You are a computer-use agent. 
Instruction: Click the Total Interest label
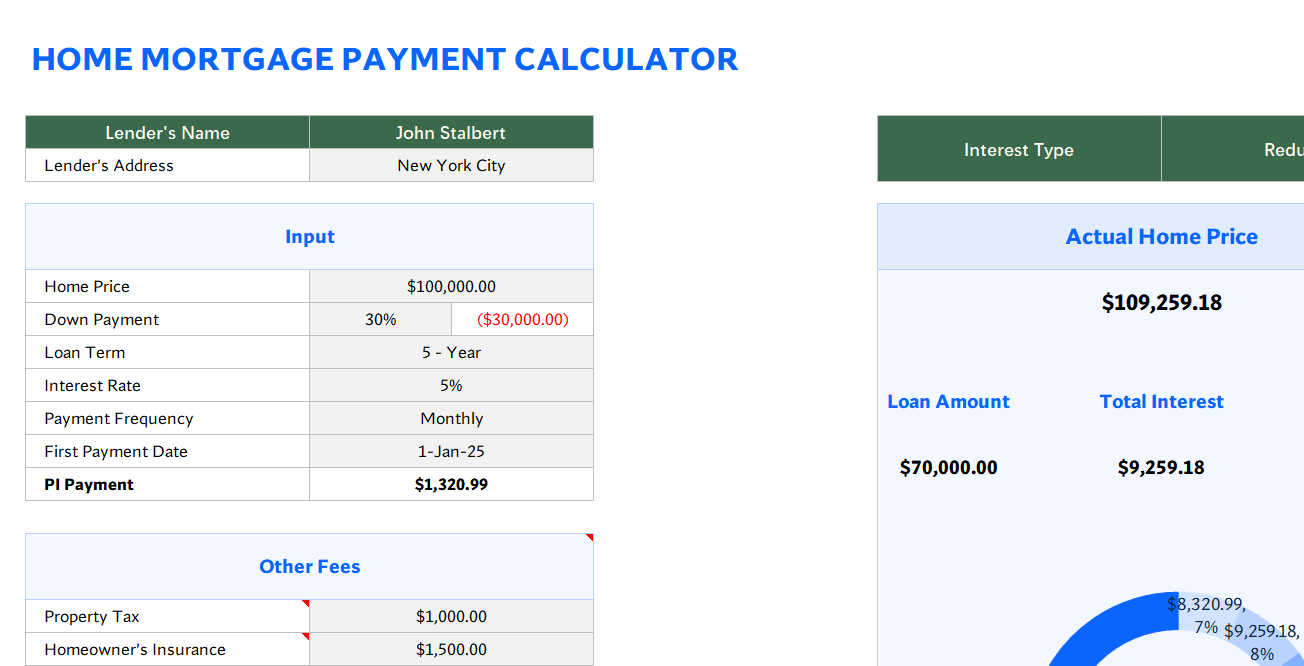pyautogui.click(x=1162, y=402)
